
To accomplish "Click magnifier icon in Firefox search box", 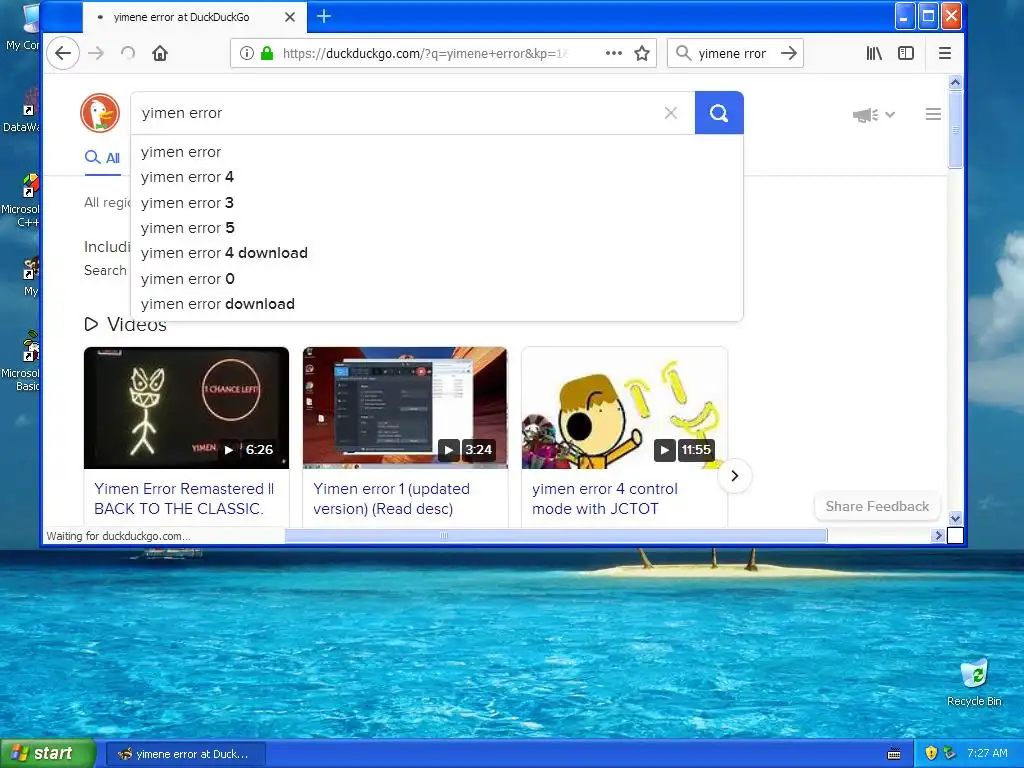I will click(x=683, y=53).
